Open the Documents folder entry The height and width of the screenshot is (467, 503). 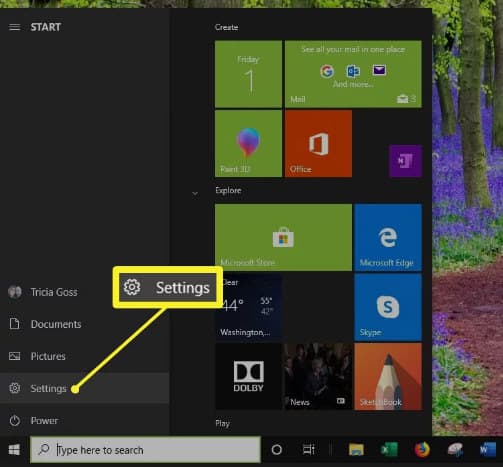[85, 324]
